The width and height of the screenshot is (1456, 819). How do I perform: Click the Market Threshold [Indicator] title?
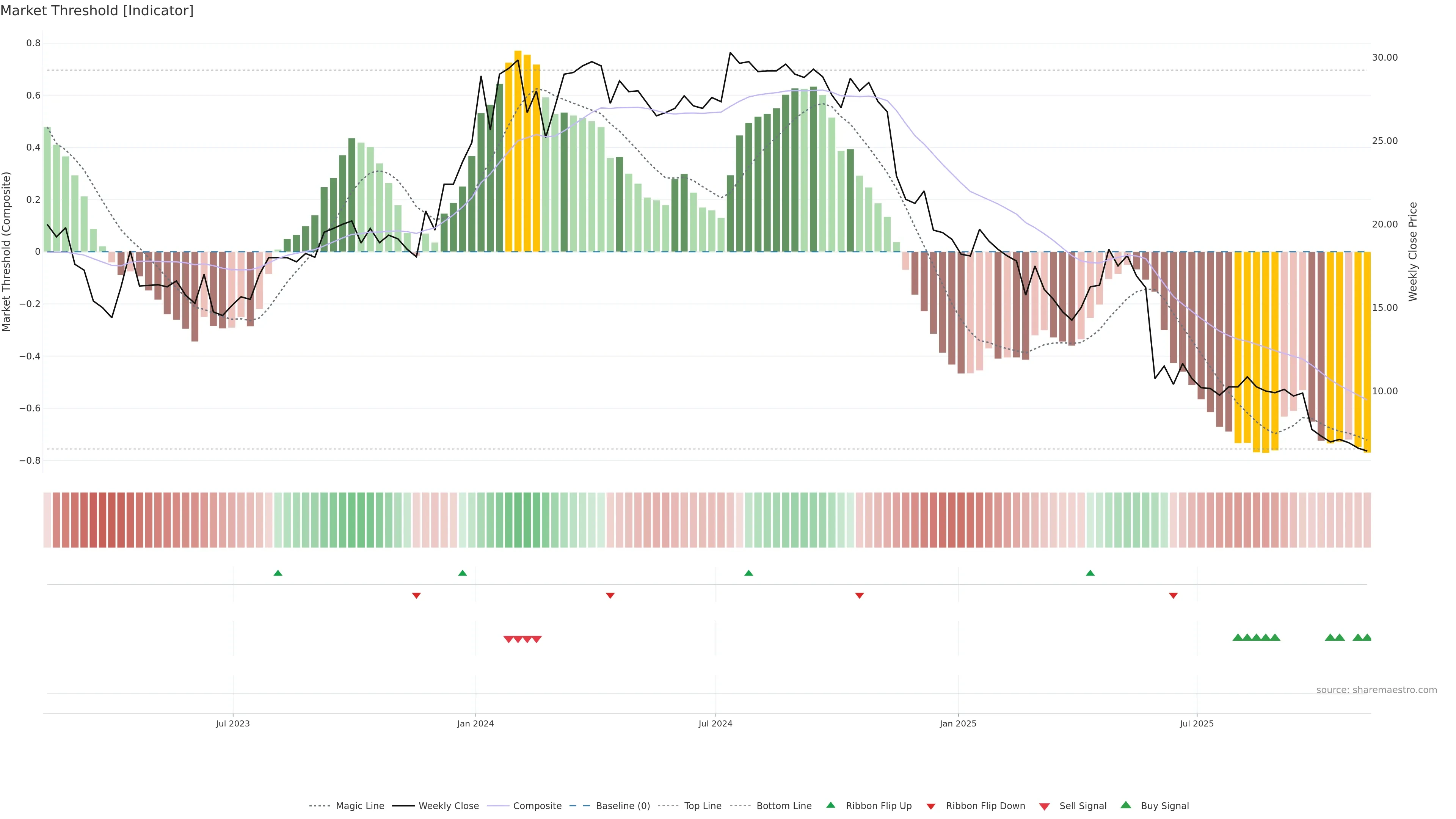(97, 11)
